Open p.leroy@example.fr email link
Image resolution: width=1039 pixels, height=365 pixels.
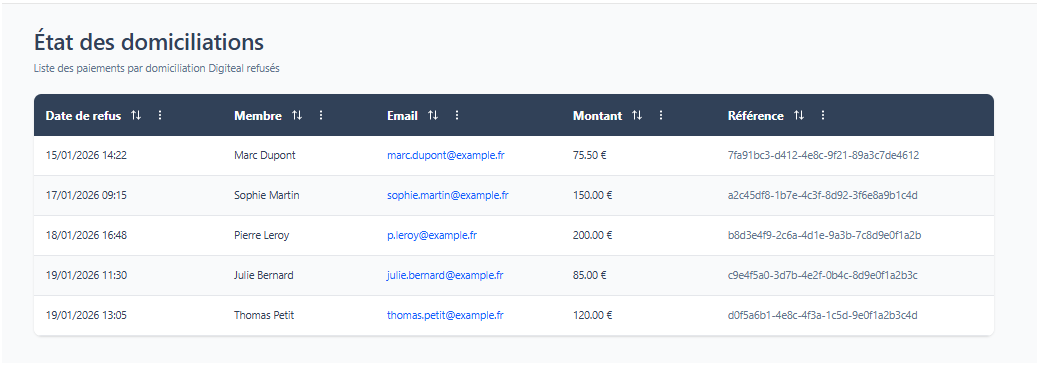click(432, 235)
